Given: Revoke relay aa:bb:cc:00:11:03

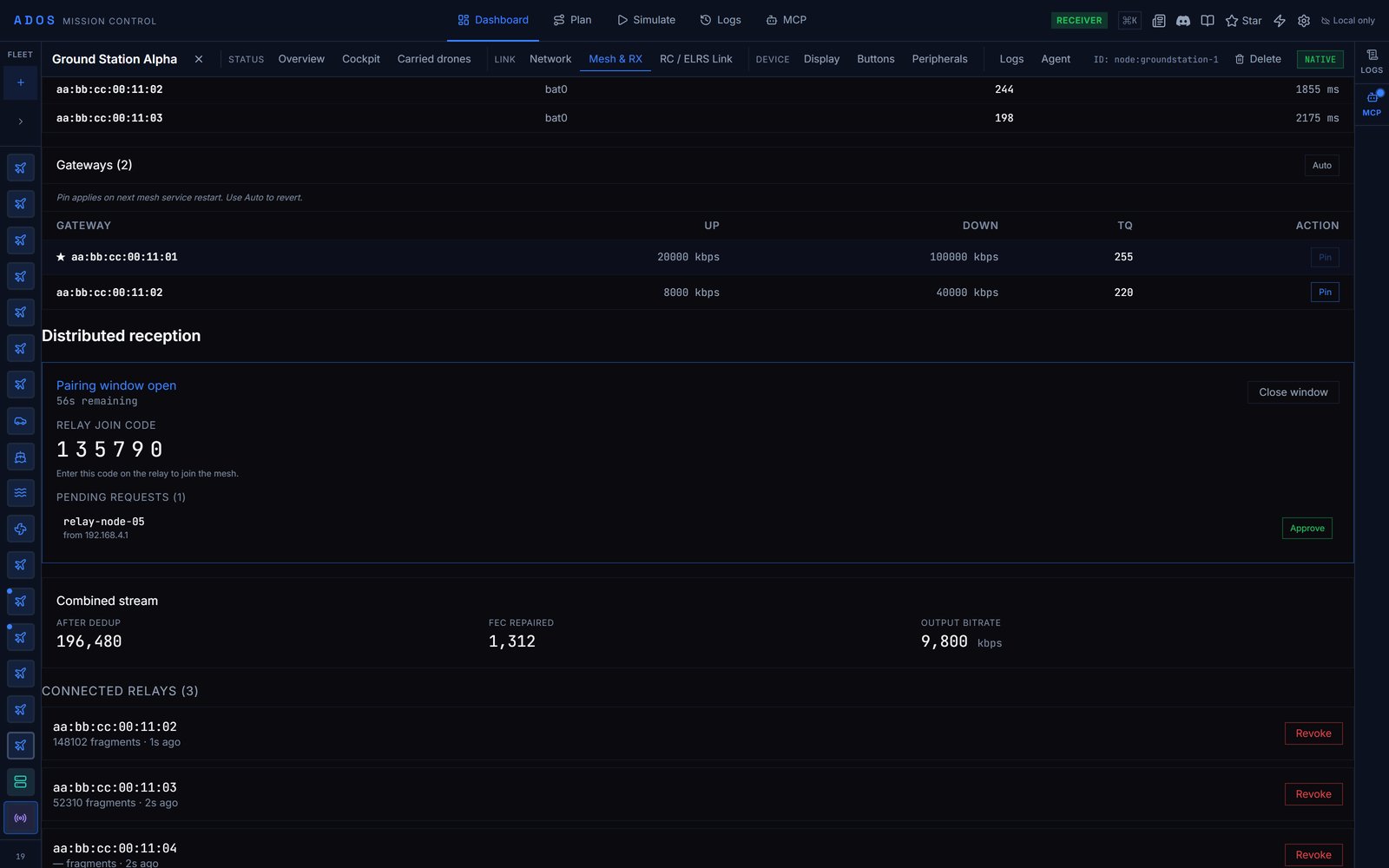Looking at the screenshot, I should [1313, 794].
